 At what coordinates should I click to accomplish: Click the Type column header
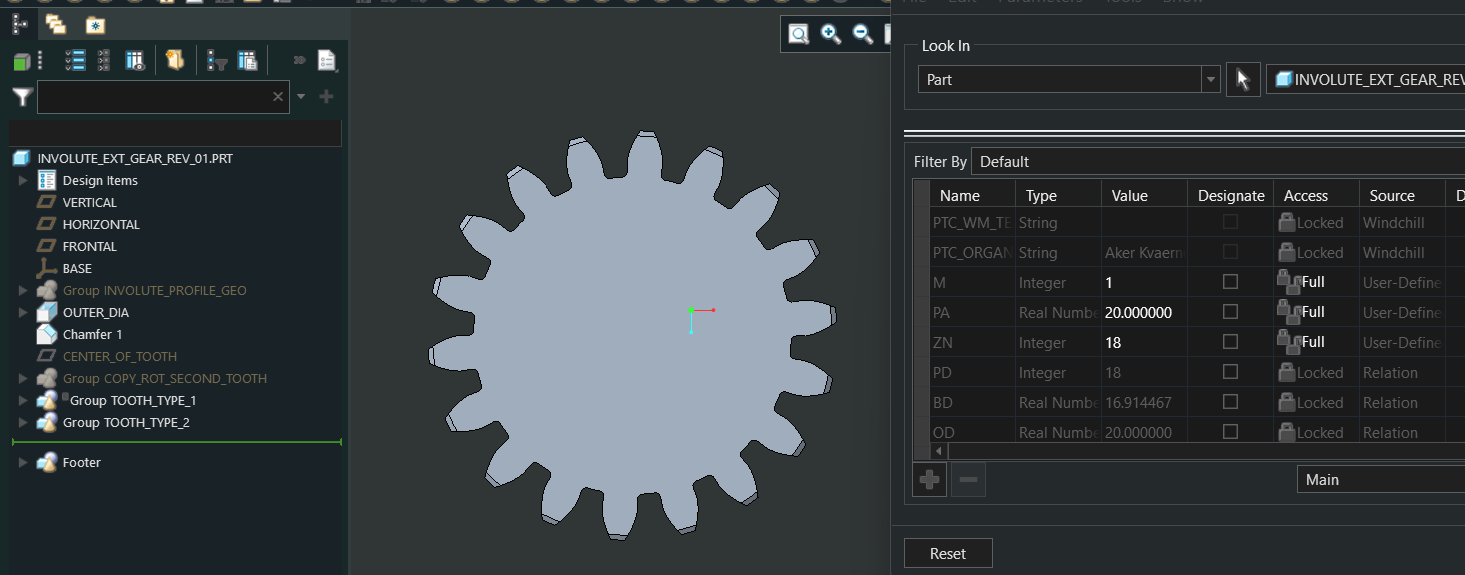[x=1058, y=195]
